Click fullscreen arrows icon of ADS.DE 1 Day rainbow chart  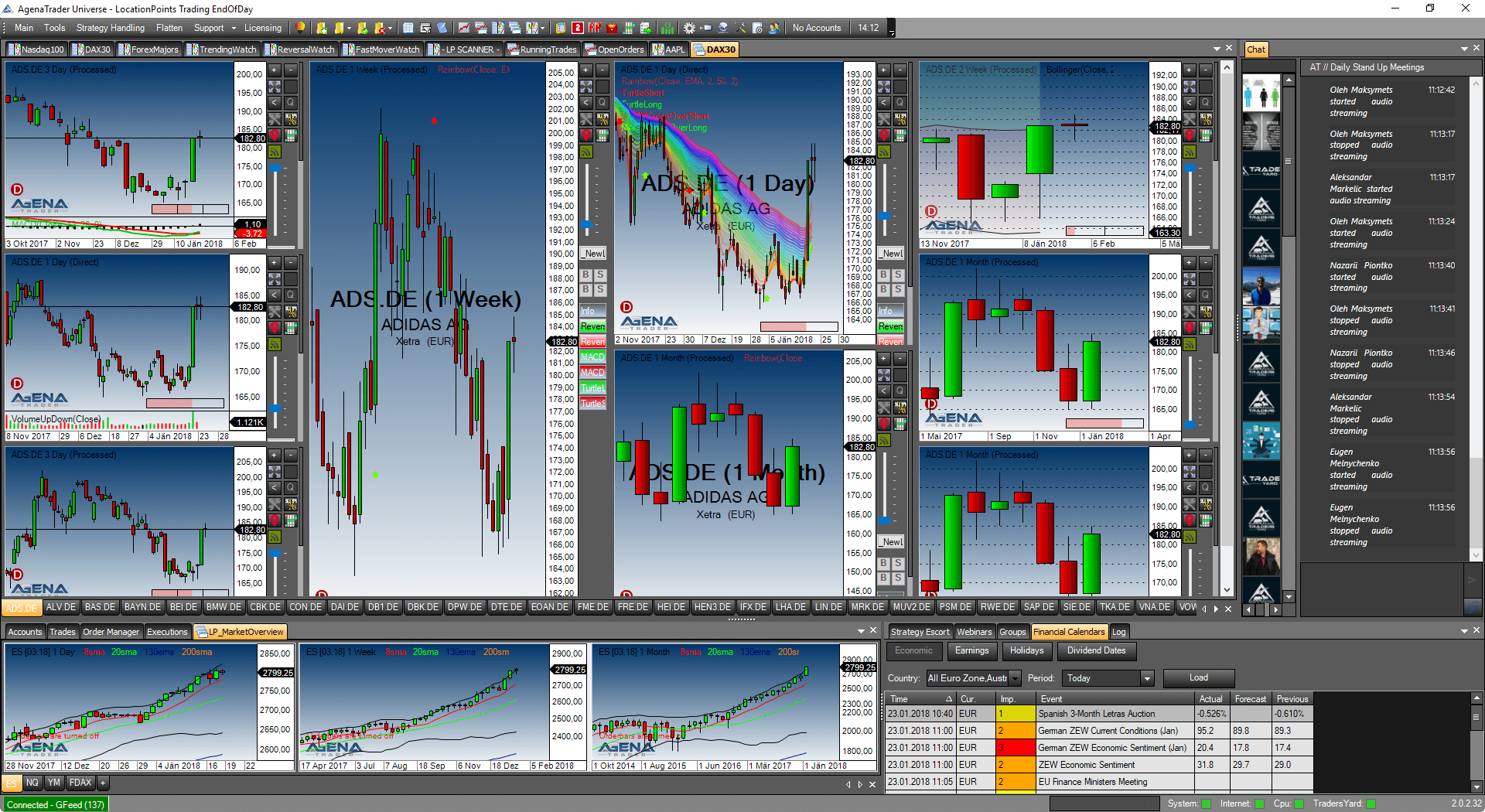coord(884,87)
